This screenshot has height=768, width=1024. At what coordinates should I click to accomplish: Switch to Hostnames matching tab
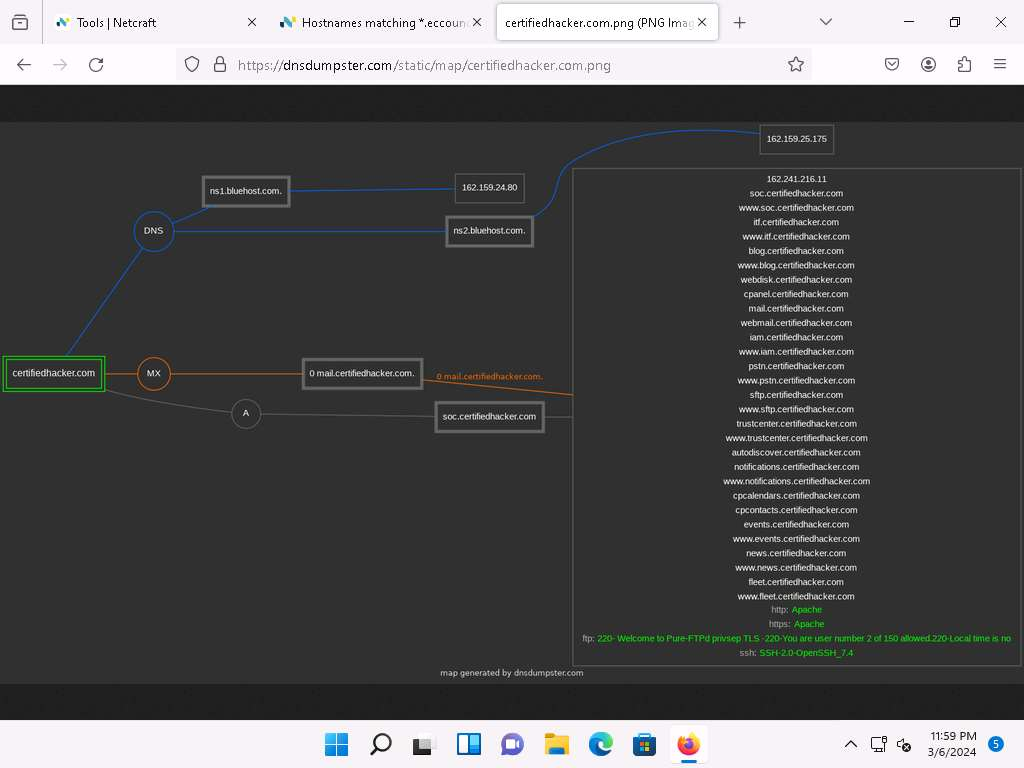(x=372, y=22)
